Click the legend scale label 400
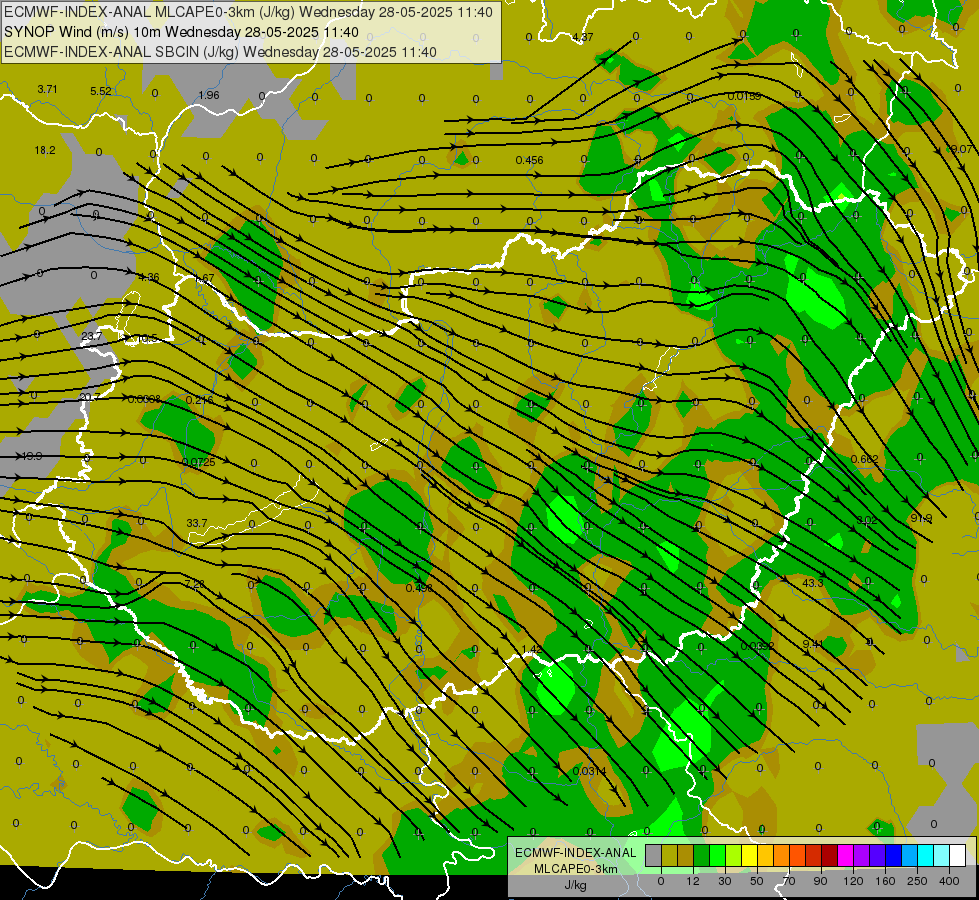The width and height of the screenshot is (979, 900). point(949,881)
